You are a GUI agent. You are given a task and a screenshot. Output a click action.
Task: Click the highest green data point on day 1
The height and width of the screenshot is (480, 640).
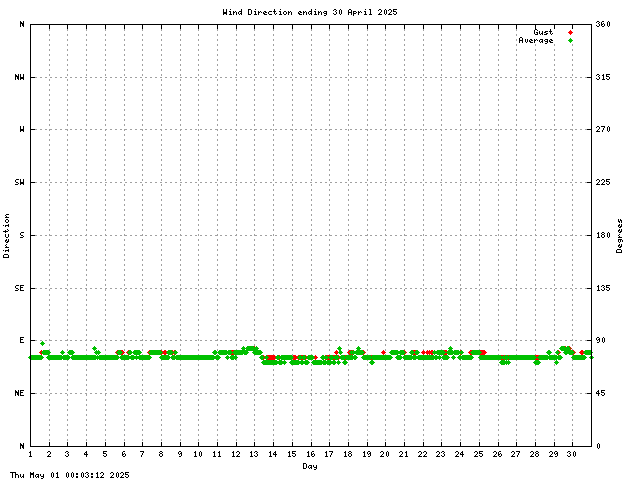tap(42, 344)
